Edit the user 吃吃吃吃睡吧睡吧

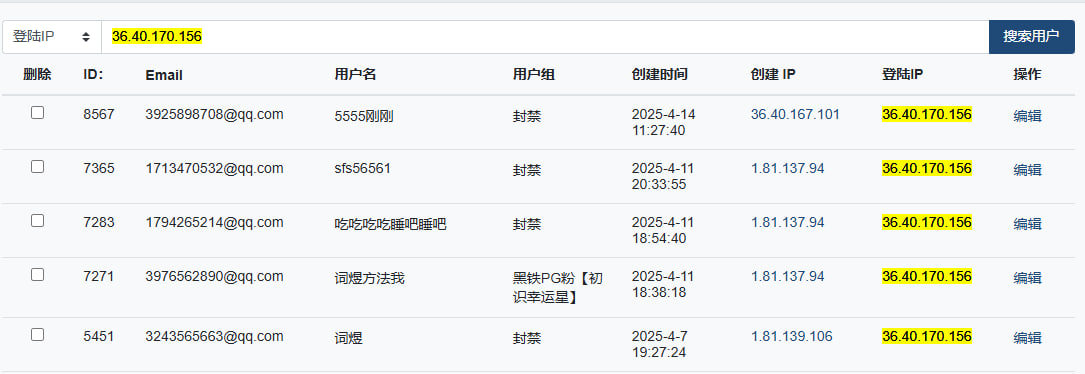[1028, 224]
